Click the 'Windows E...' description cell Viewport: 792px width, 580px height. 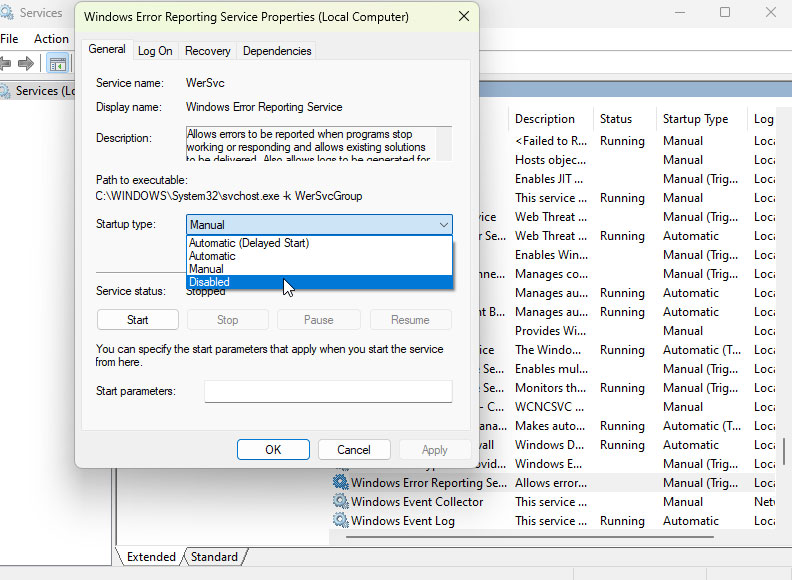pos(549,464)
